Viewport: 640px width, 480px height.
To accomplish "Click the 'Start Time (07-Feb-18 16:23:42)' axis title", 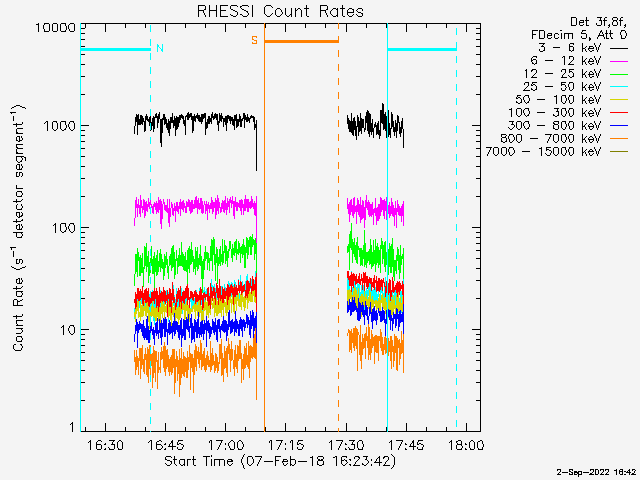I will [280, 462].
